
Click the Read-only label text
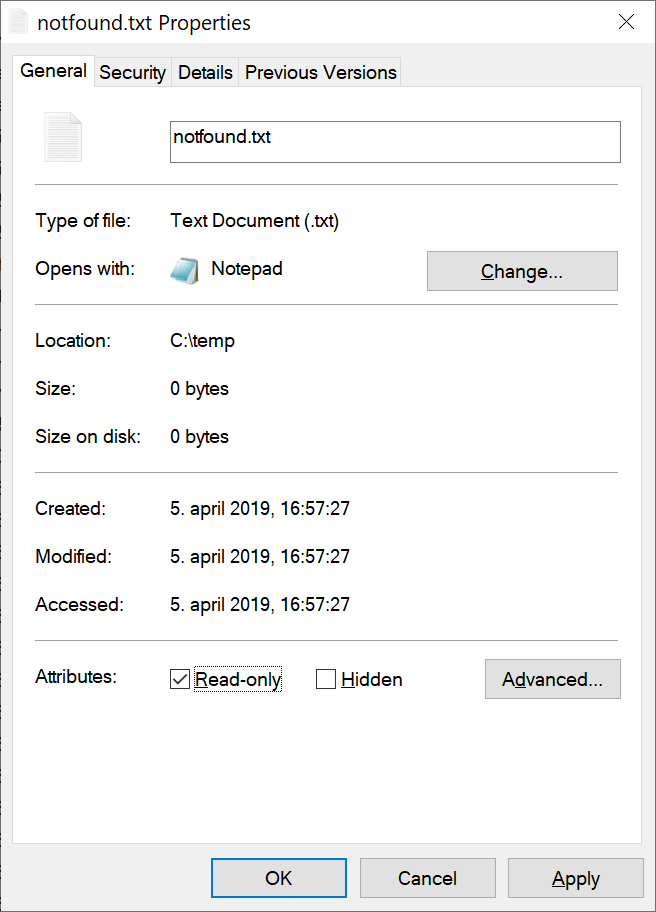237,679
